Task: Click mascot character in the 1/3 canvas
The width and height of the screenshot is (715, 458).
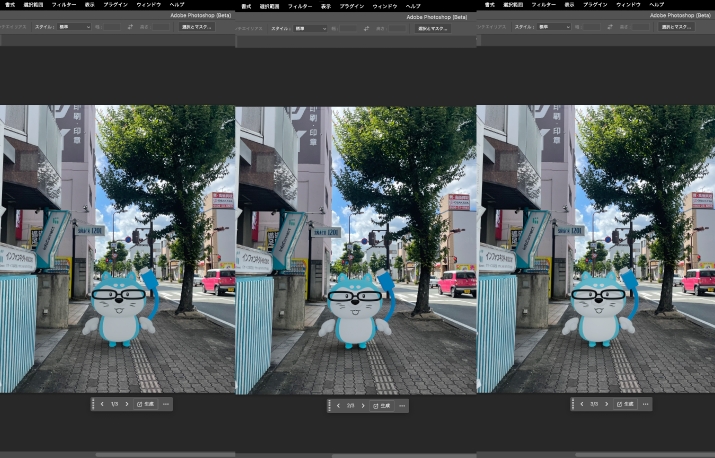Action: tap(120, 308)
